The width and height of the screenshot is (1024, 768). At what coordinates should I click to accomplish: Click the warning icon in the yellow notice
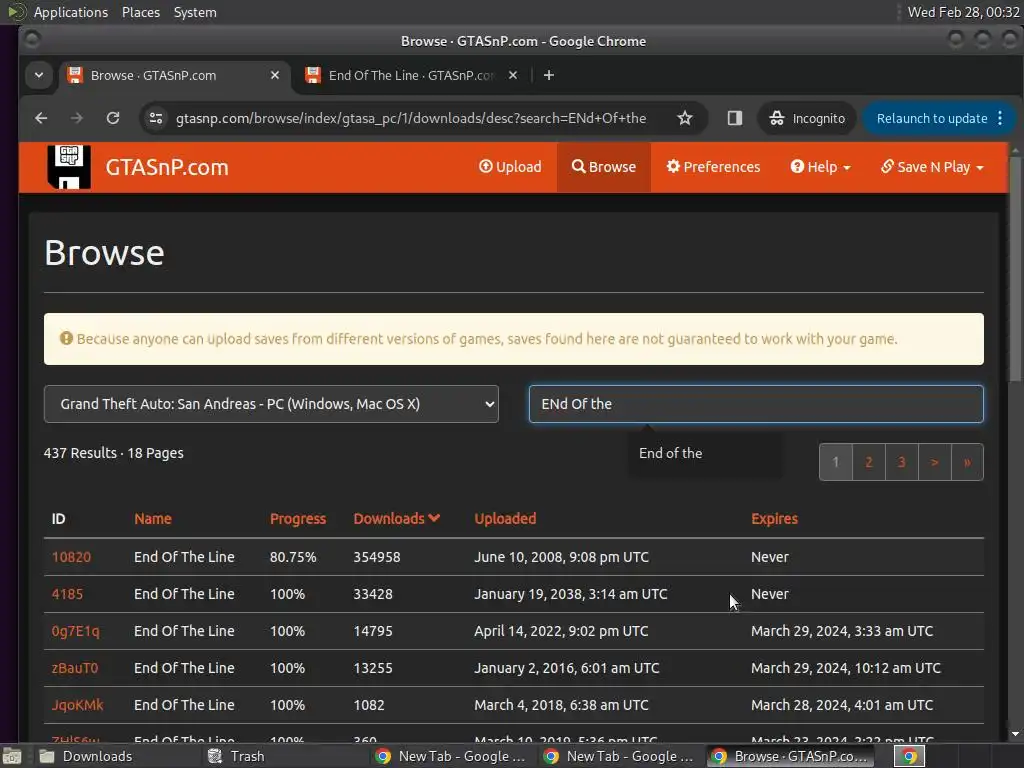click(66, 338)
